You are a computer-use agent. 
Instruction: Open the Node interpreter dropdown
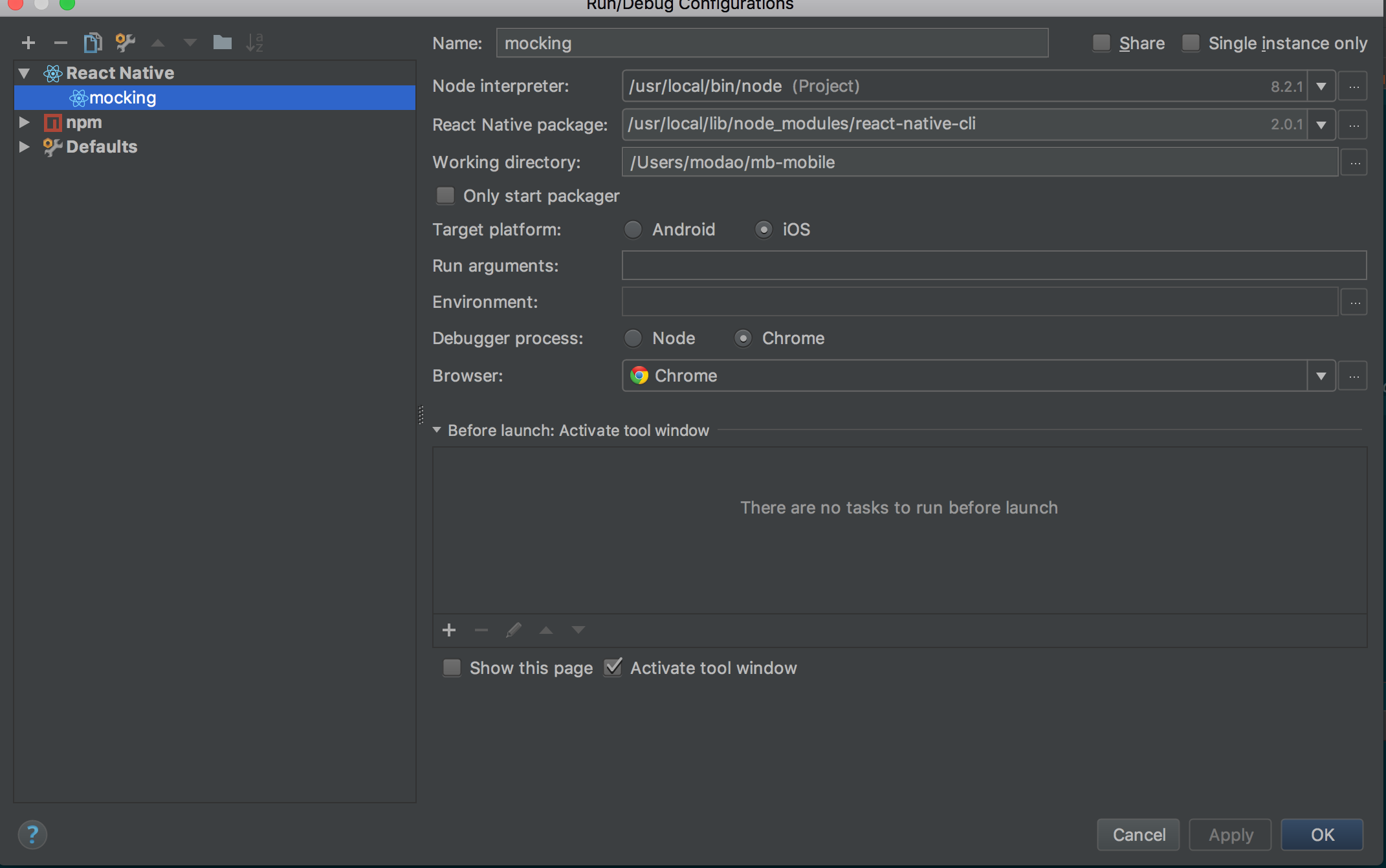pos(1321,86)
